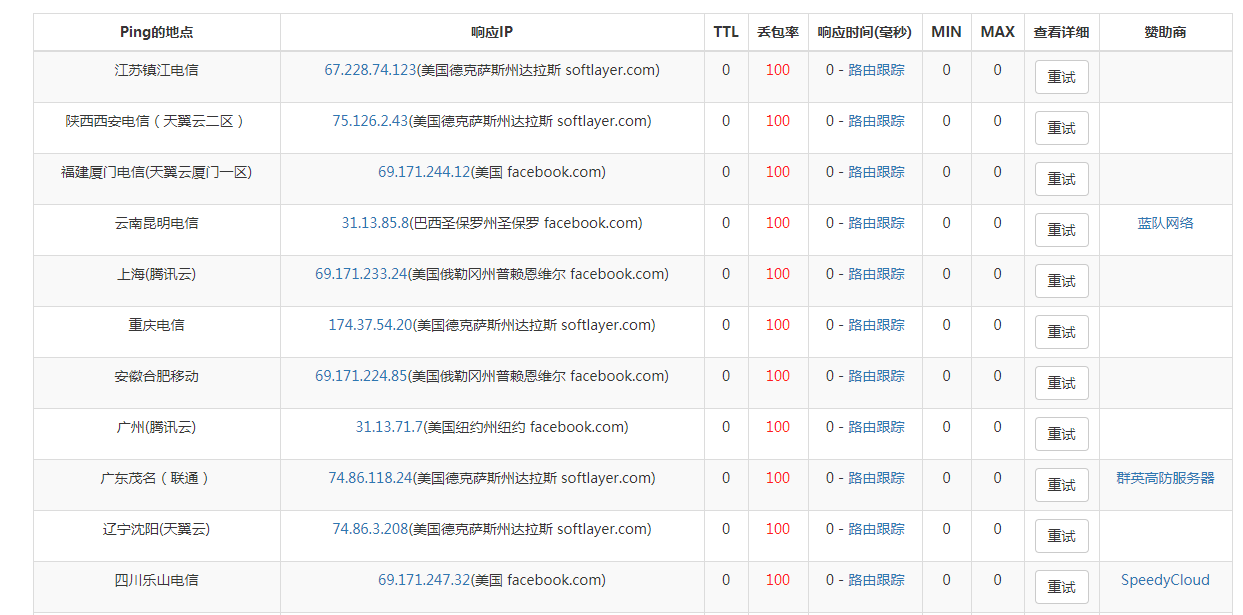Click IP address 69.171.244.12
The width and height of the screenshot is (1243, 615).
coord(424,172)
